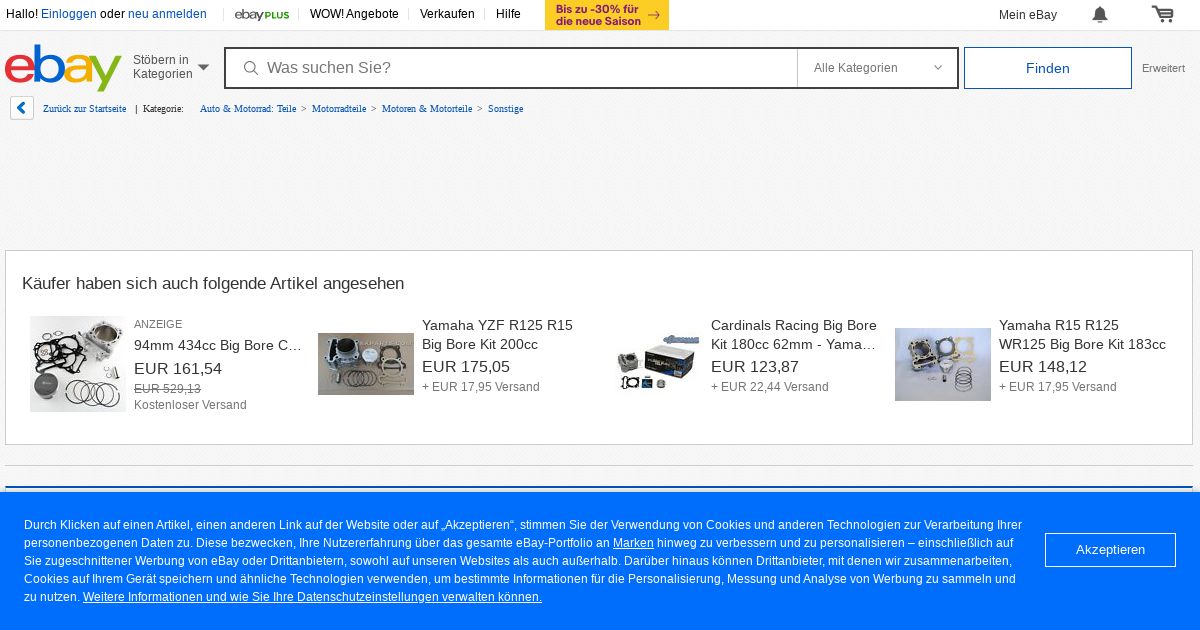The height and width of the screenshot is (630, 1200).
Task: Open the Yamaha YZF R125 R15 thumbnail
Action: (366, 364)
